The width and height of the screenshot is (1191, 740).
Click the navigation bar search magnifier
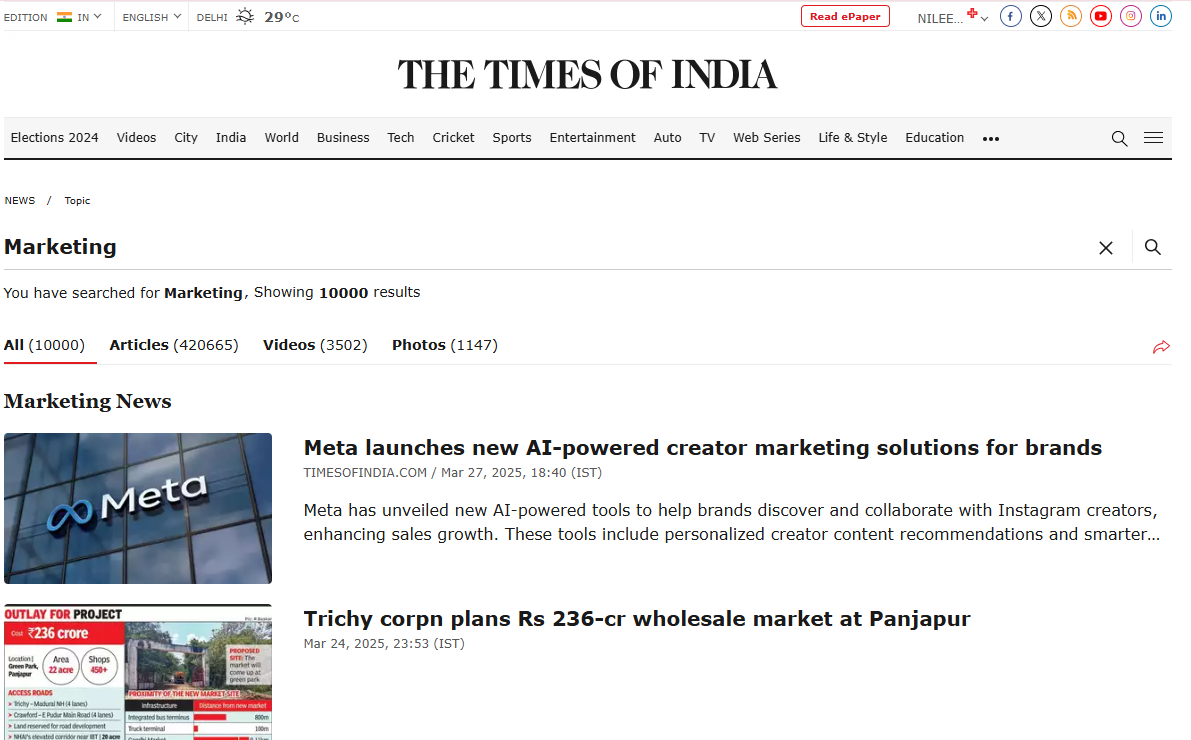point(1119,138)
